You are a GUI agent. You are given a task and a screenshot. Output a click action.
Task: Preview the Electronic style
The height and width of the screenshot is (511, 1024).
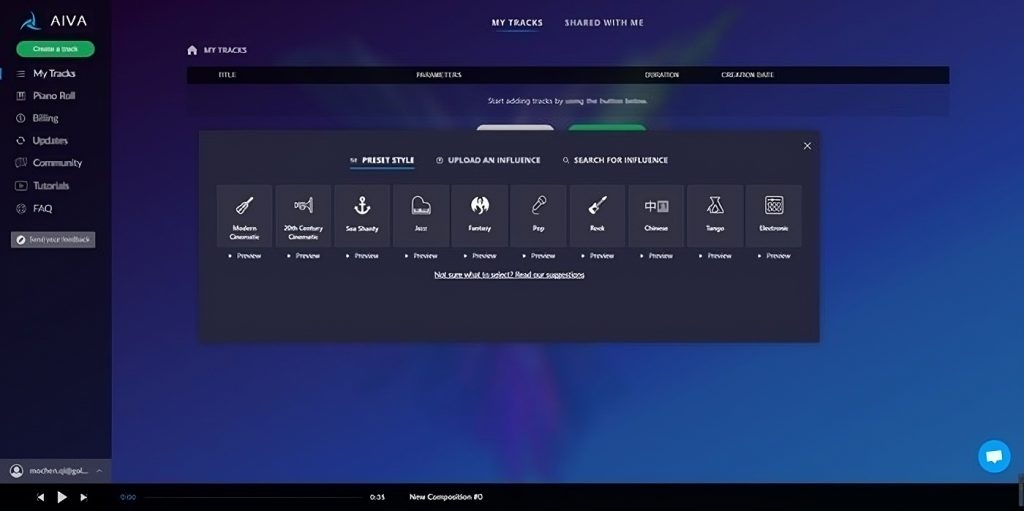coord(774,256)
